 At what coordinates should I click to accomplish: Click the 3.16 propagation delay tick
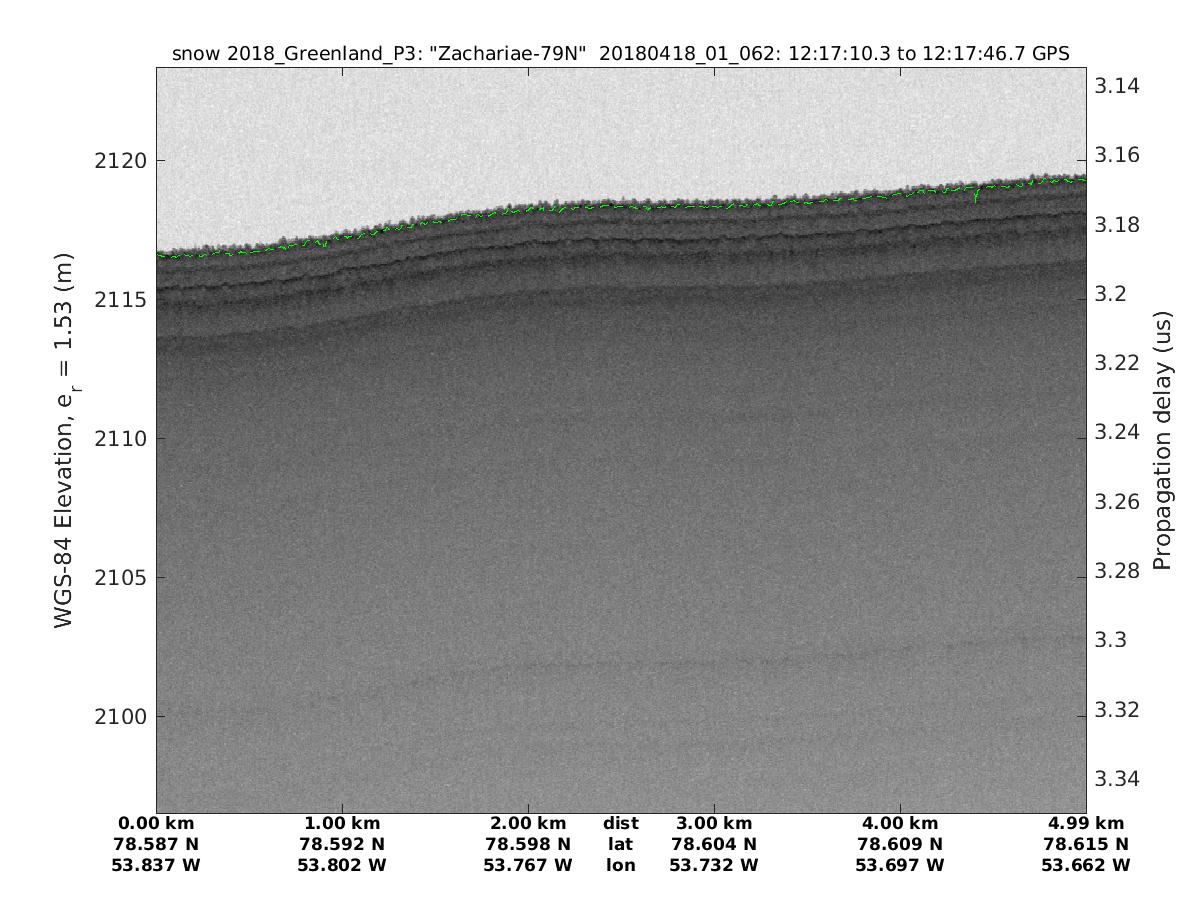click(x=1117, y=156)
